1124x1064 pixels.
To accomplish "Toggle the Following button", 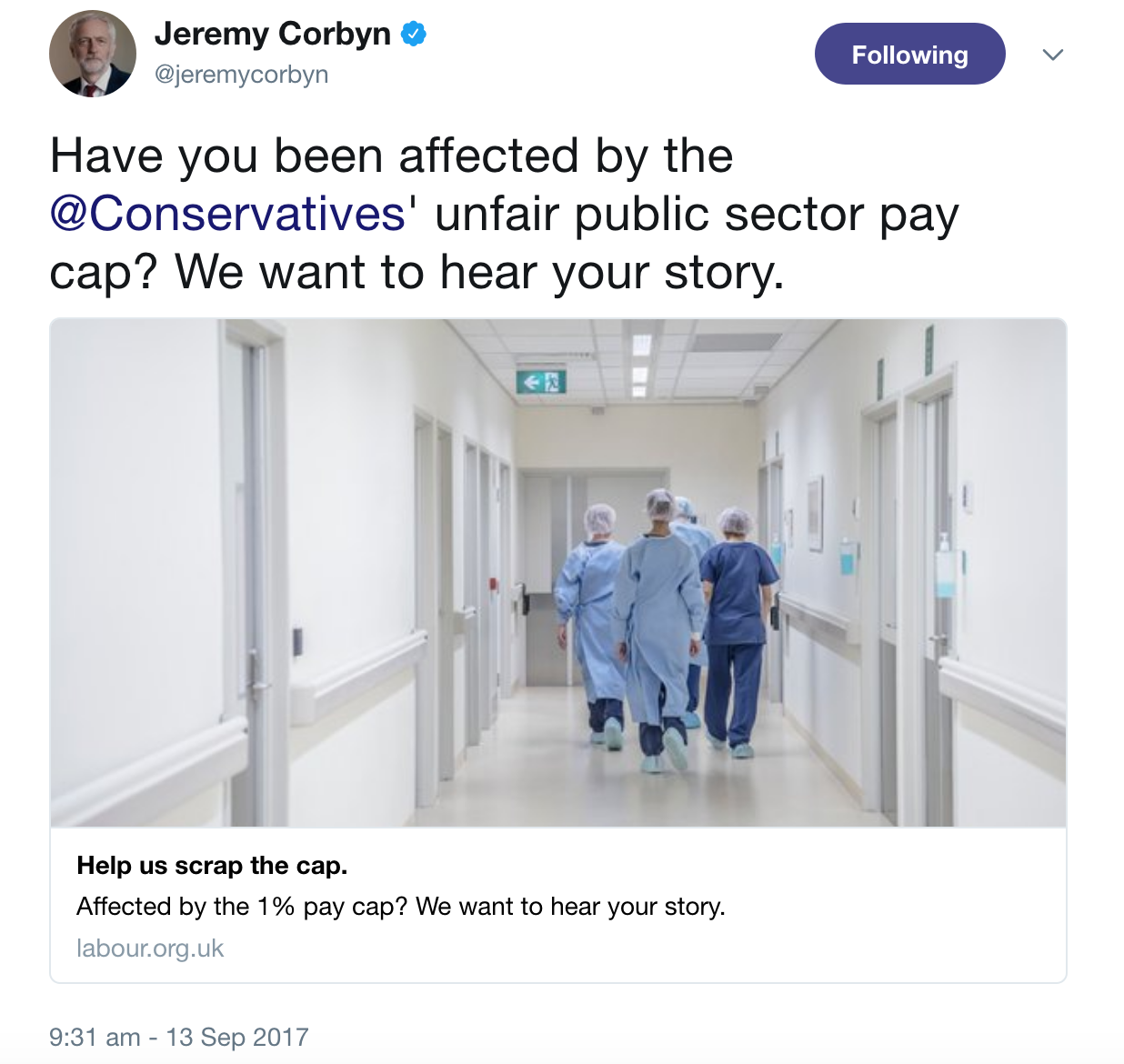I will click(909, 54).
